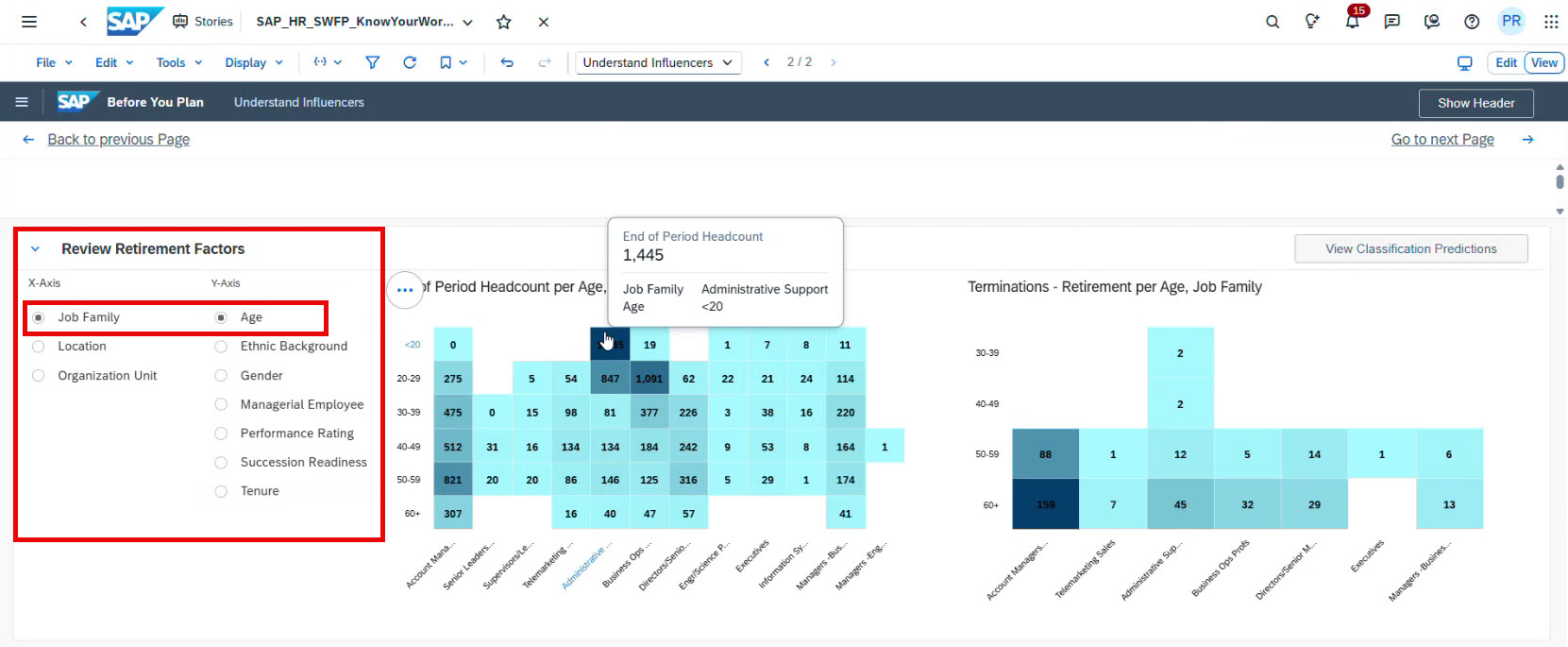This screenshot has height=647, width=1568.
Task: Click the 60+ Account Managers cell showing 159
Action: pyautogui.click(x=1045, y=504)
